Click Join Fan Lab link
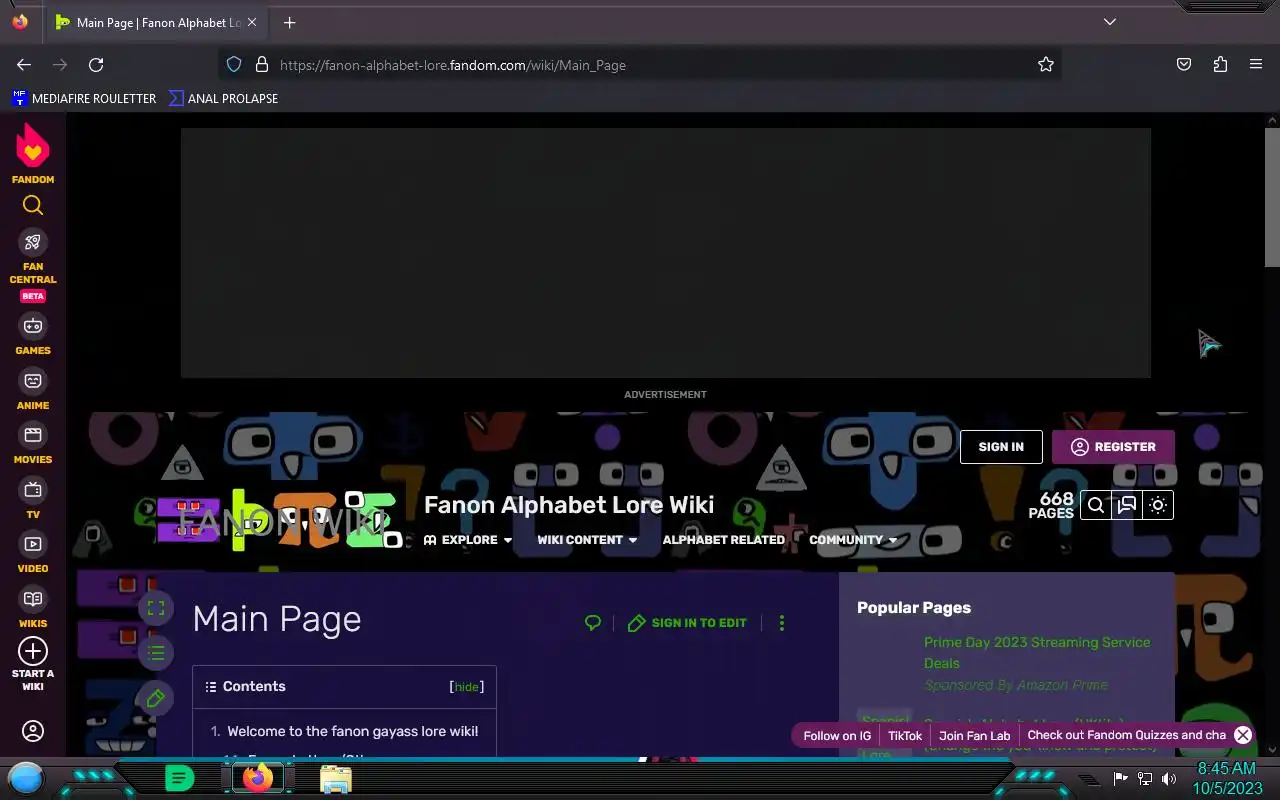Viewport: 1280px width, 800px height. click(x=975, y=735)
